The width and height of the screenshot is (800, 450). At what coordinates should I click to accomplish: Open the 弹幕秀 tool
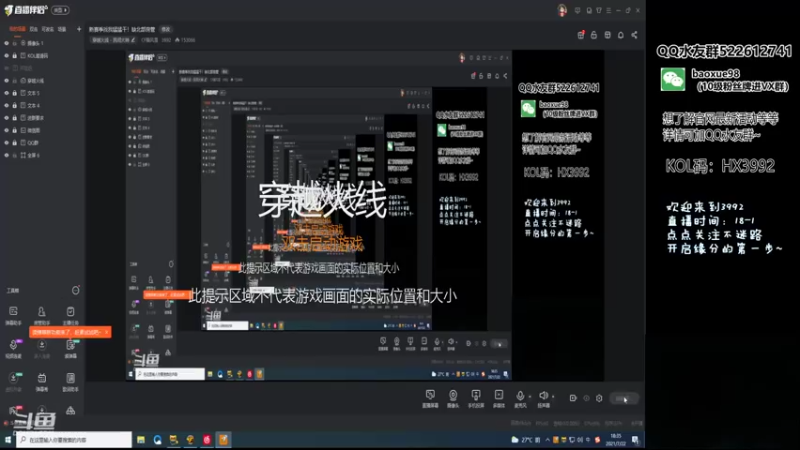[41, 382]
